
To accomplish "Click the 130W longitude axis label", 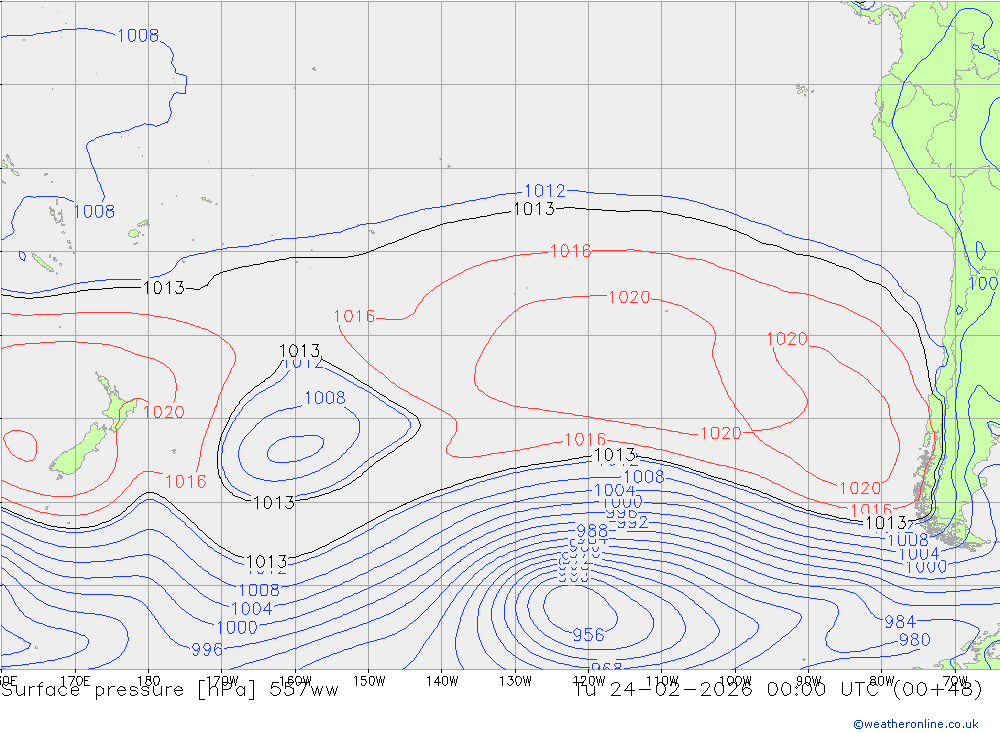I will pyautogui.click(x=515, y=681).
